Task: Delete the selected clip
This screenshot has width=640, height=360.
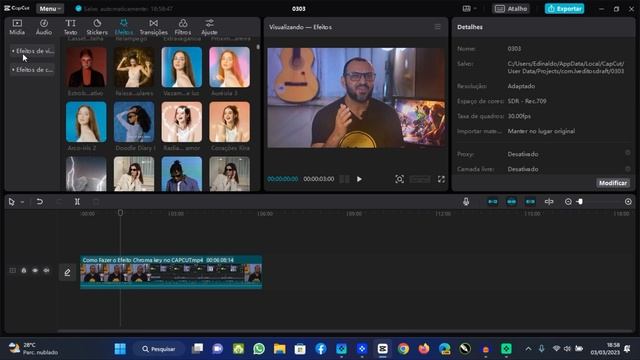Action: point(96,202)
